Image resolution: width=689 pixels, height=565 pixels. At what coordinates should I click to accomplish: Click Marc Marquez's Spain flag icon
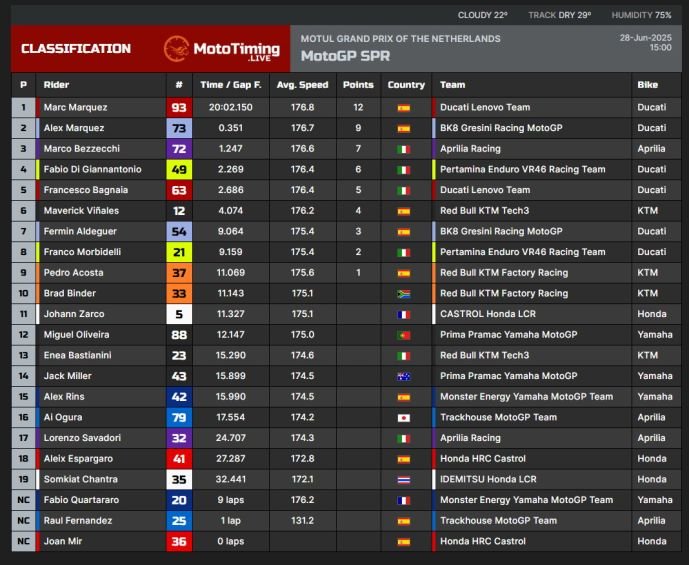[x=404, y=108]
